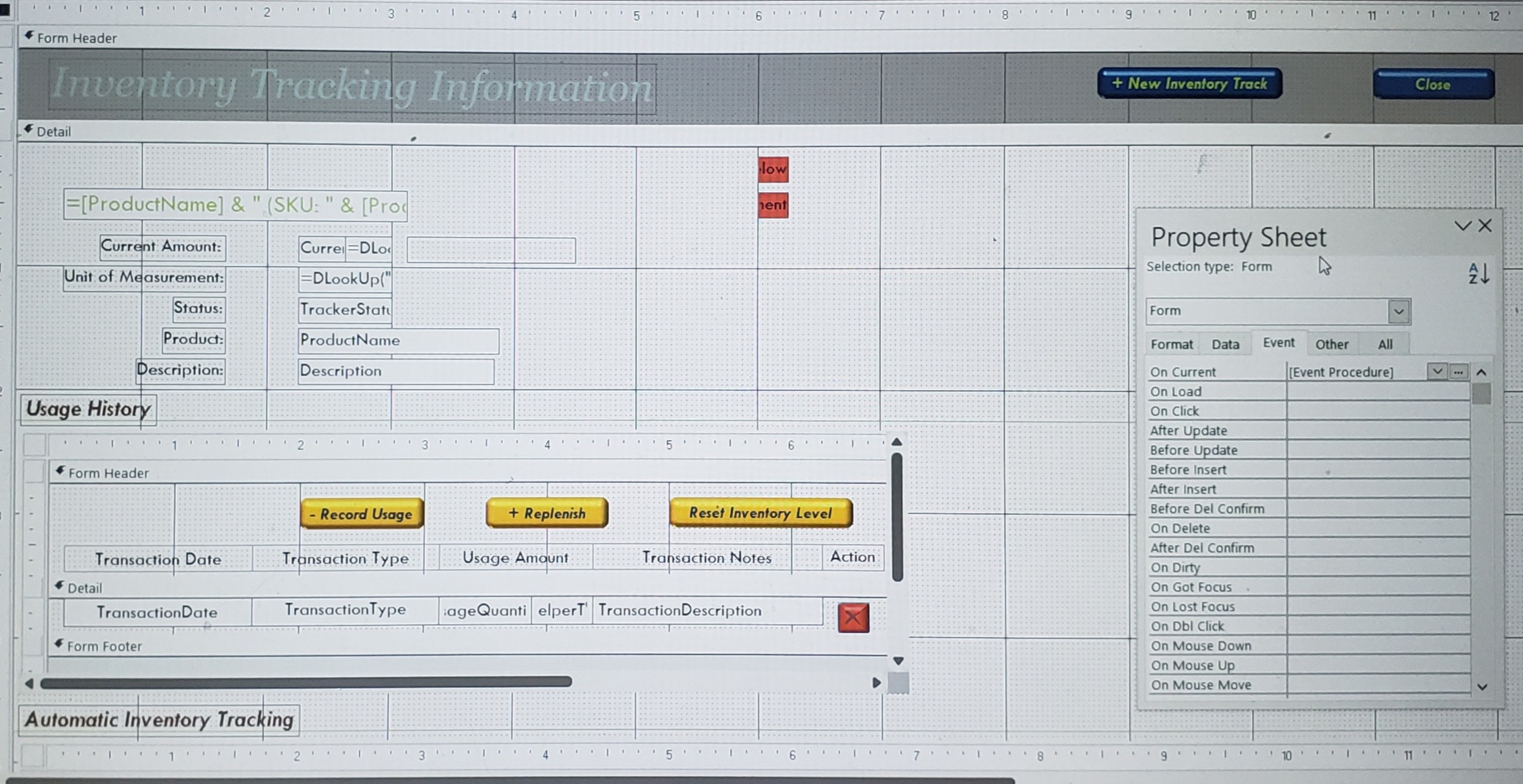Click the Reset Inventory Level button

point(760,513)
